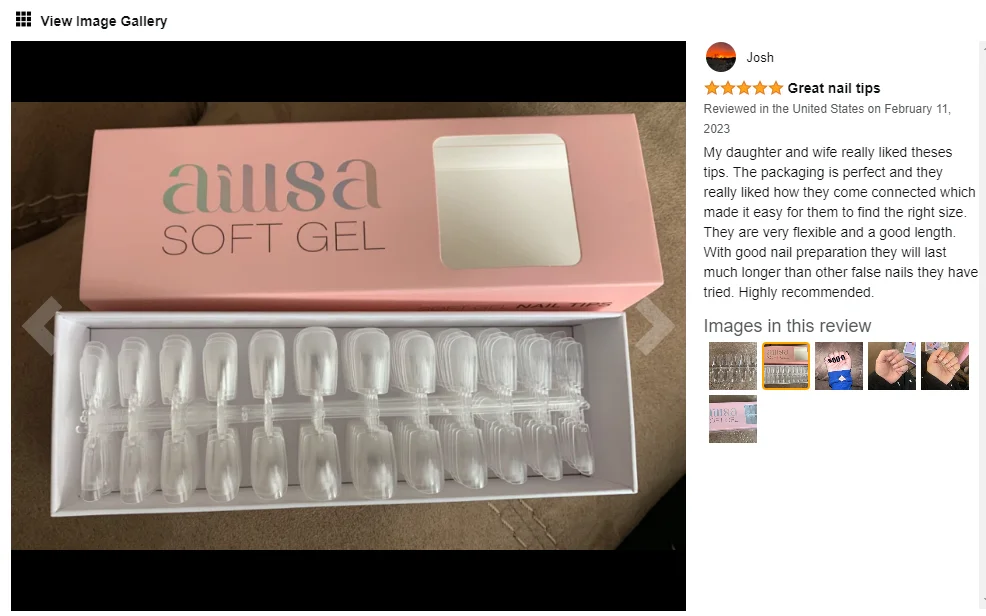
Task: Click the five-star rating icons
Action: pyautogui.click(x=743, y=88)
